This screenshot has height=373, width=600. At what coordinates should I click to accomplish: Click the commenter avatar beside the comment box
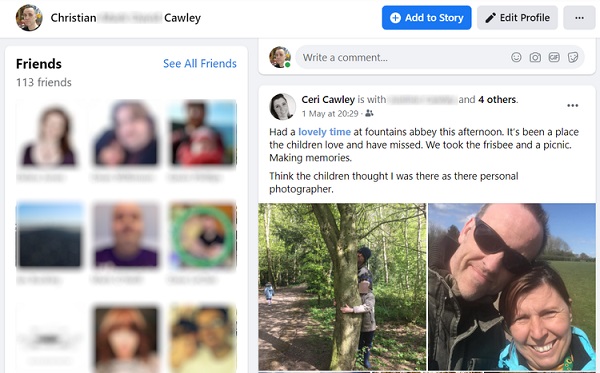280,57
